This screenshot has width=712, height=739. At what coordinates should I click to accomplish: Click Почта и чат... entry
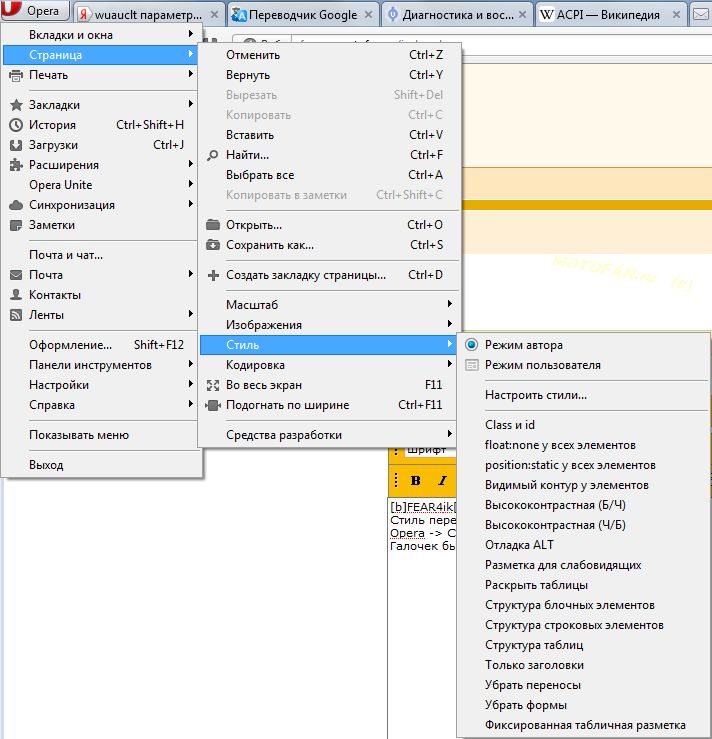100,255
